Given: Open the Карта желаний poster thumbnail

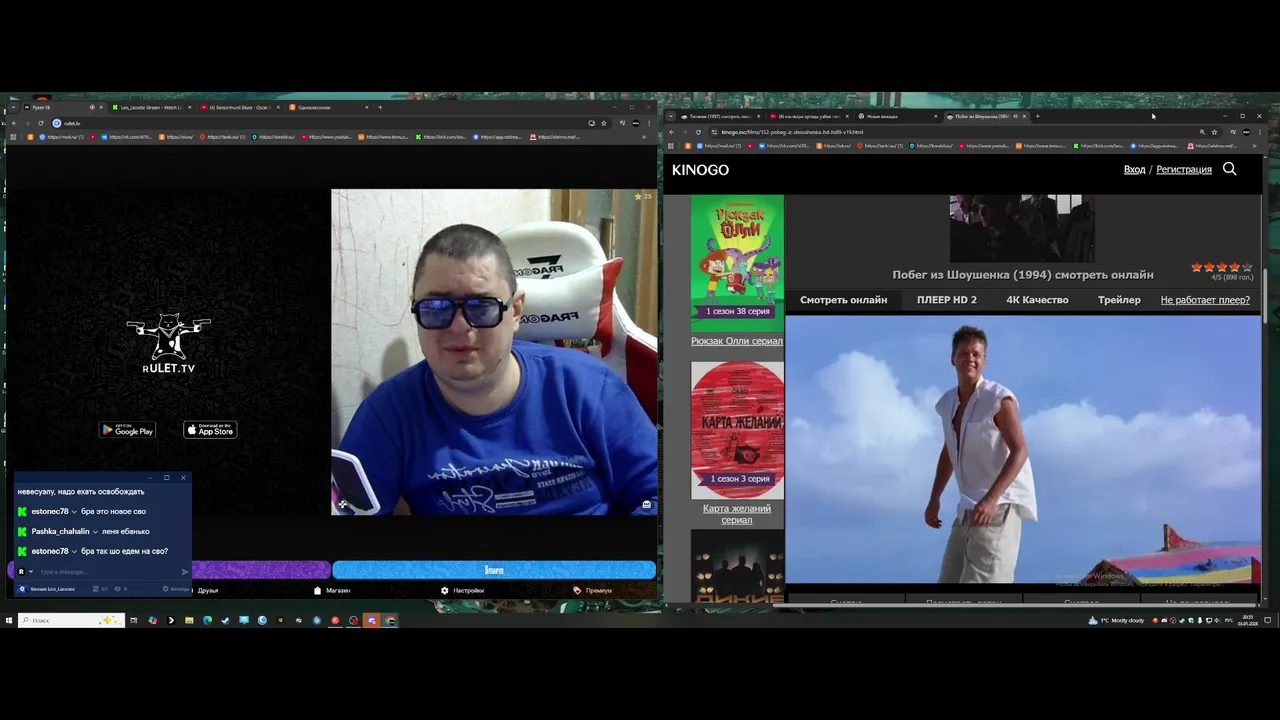Looking at the screenshot, I should click(x=737, y=429).
